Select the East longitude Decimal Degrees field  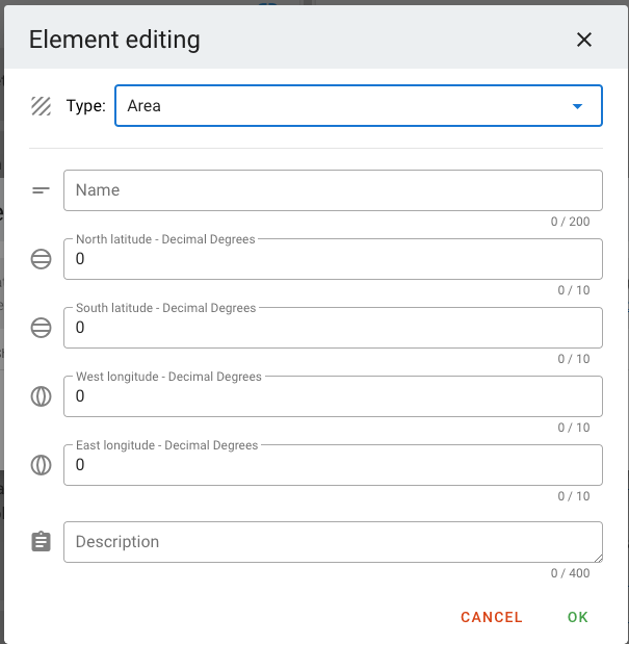(333, 465)
